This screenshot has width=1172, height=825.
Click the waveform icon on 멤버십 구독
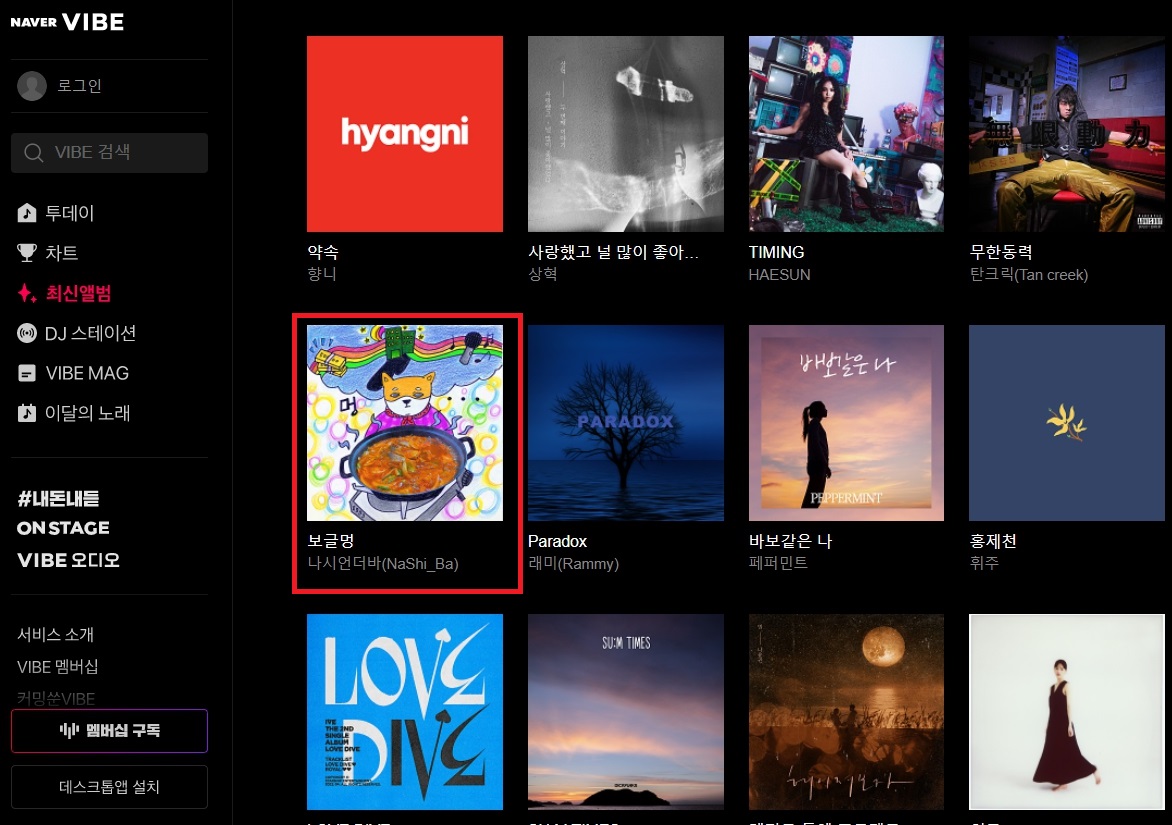pos(70,730)
